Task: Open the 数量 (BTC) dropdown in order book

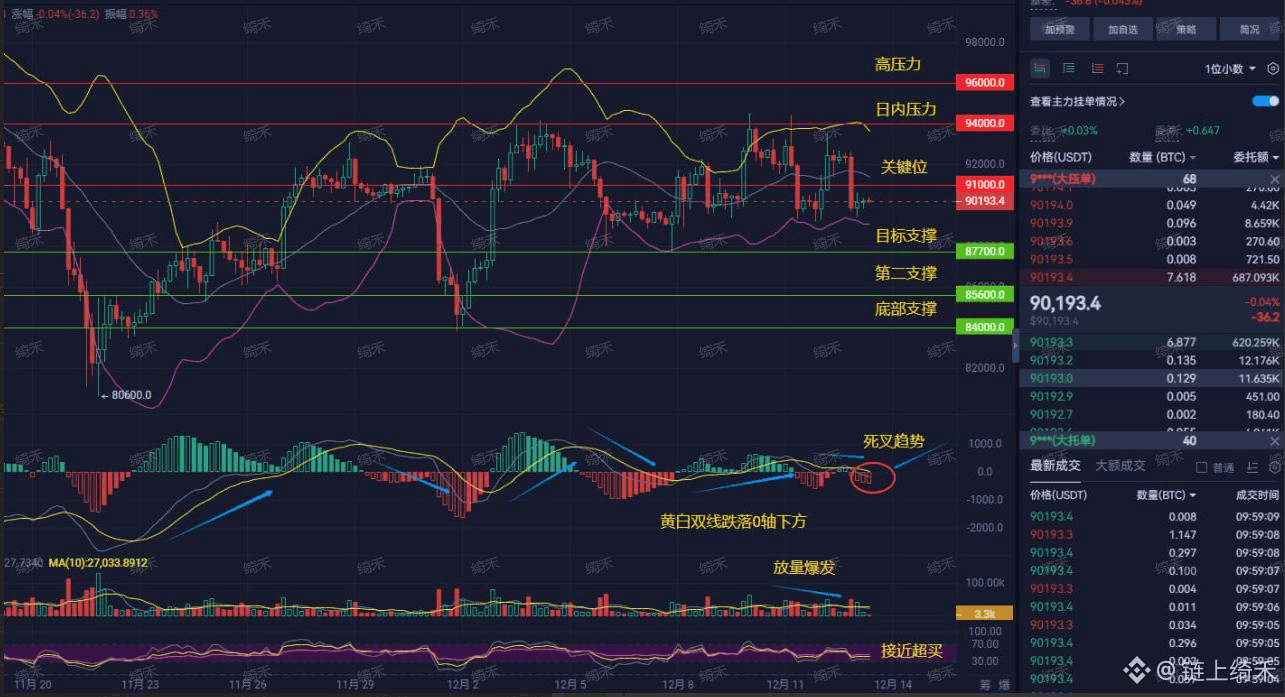Action: click(x=1162, y=157)
